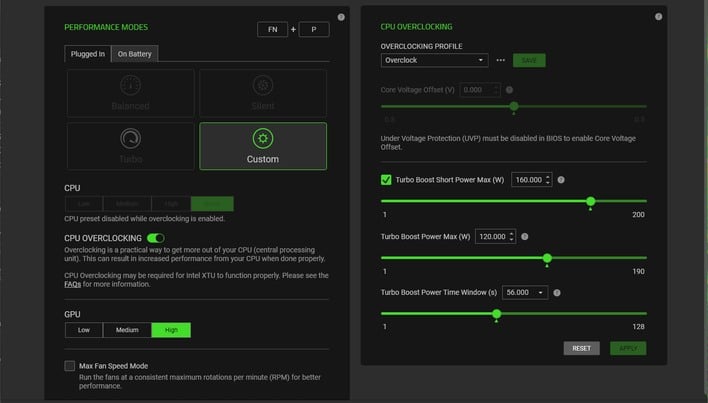
Task: Click the RESET button
Action: click(x=582, y=348)
